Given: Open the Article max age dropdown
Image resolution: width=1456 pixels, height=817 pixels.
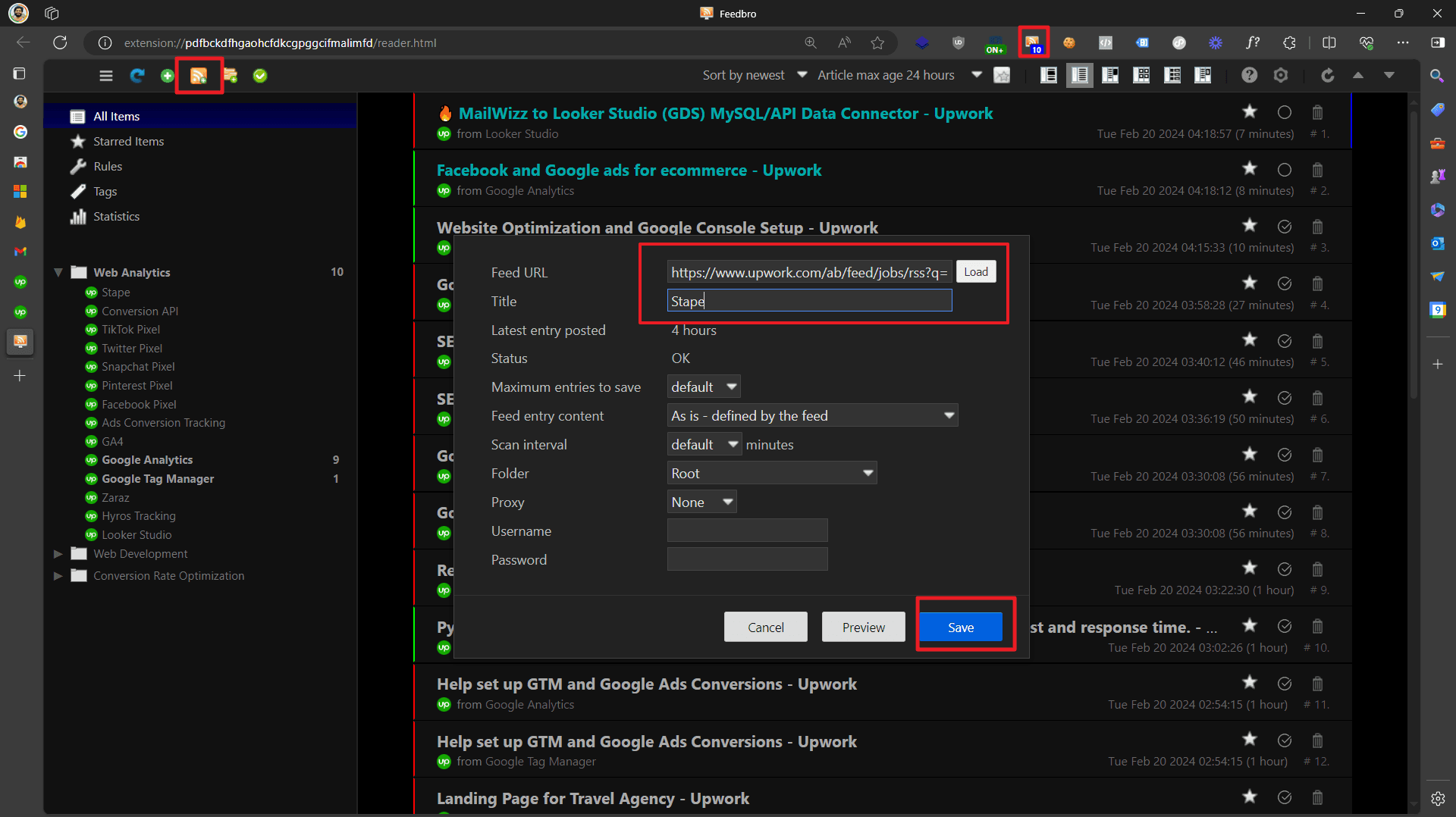Looking at the screenshot, I should 899,75.
